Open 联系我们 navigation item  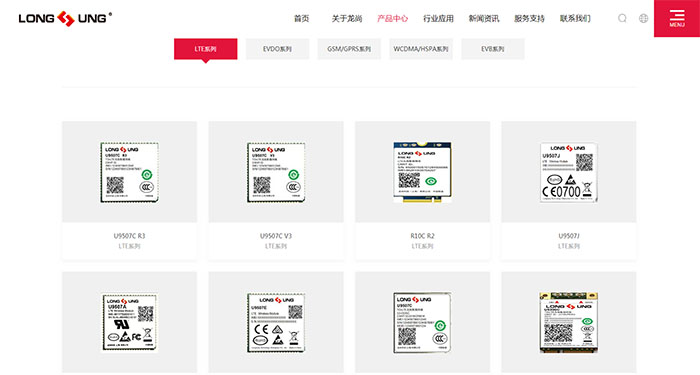(575, 18)
